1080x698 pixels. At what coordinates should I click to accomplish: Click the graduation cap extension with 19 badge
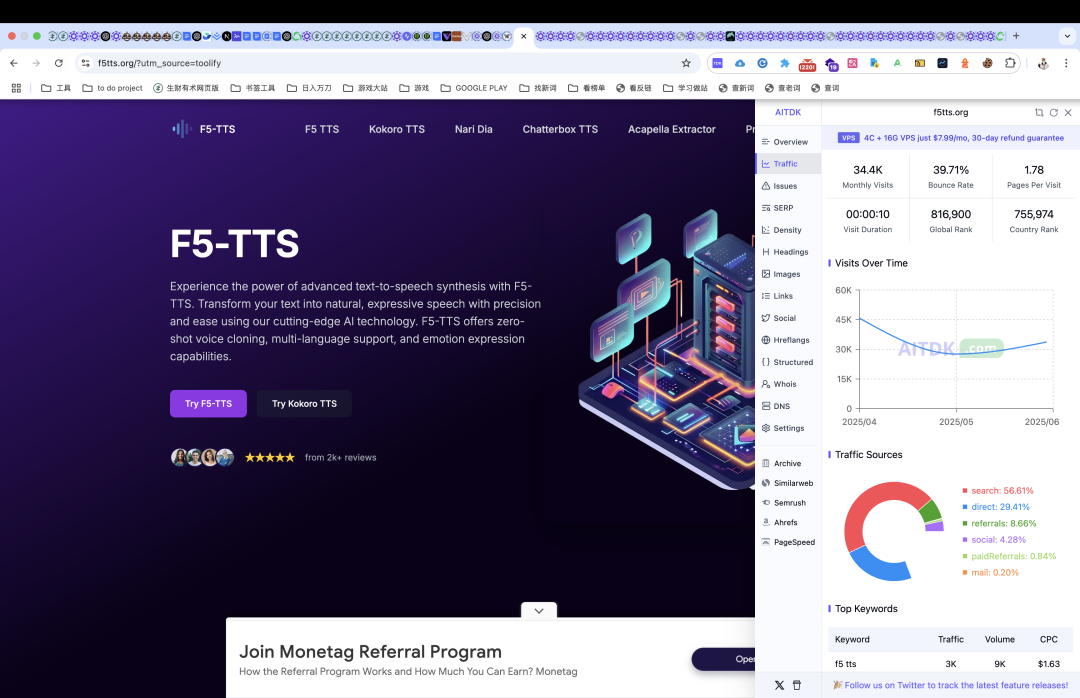click(831, 64)
